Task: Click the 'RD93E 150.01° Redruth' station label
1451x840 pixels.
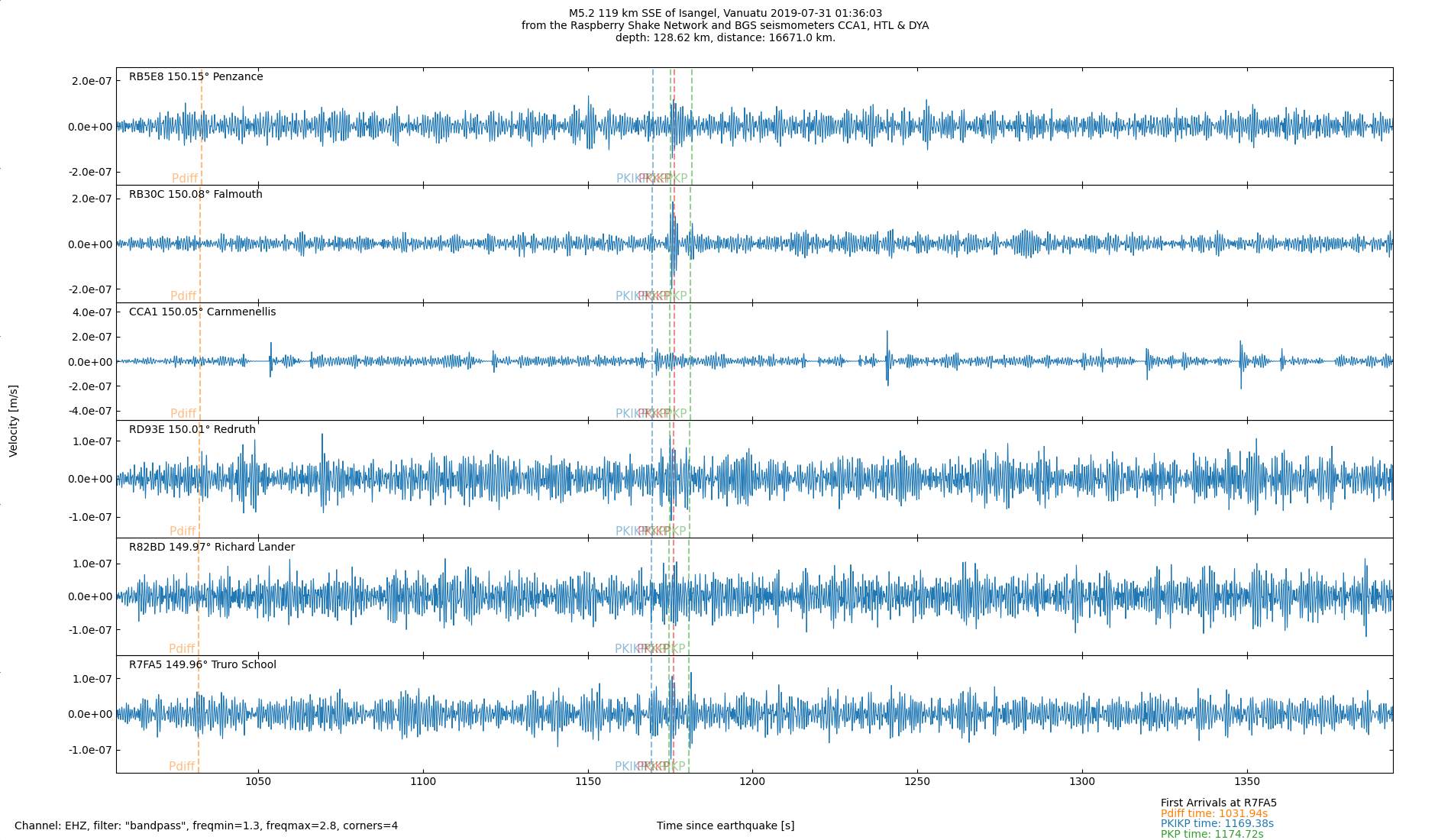Action: pyautogui.click(x=192, y=429)
